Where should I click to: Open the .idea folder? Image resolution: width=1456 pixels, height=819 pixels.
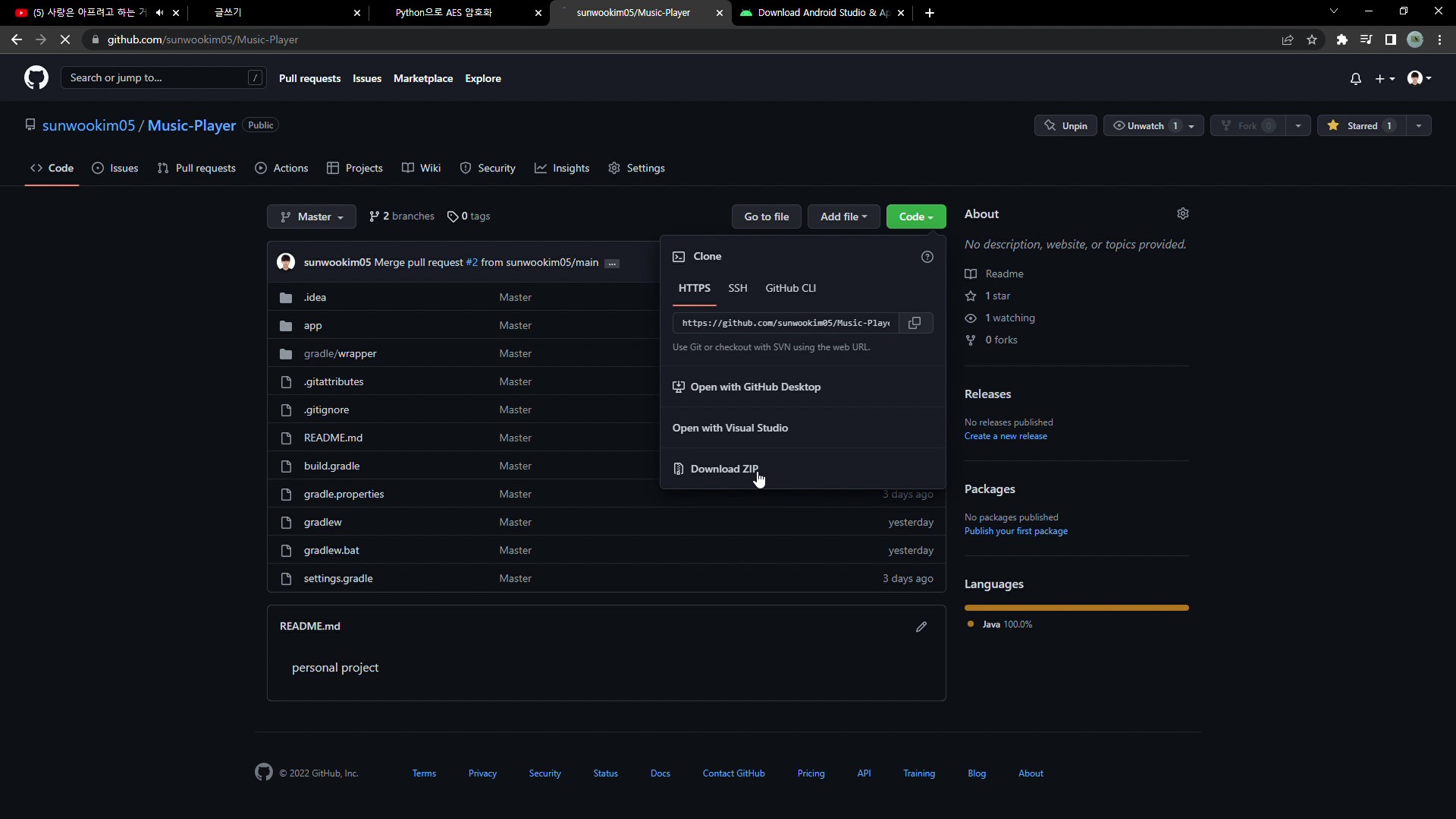[x=315, y=297]
